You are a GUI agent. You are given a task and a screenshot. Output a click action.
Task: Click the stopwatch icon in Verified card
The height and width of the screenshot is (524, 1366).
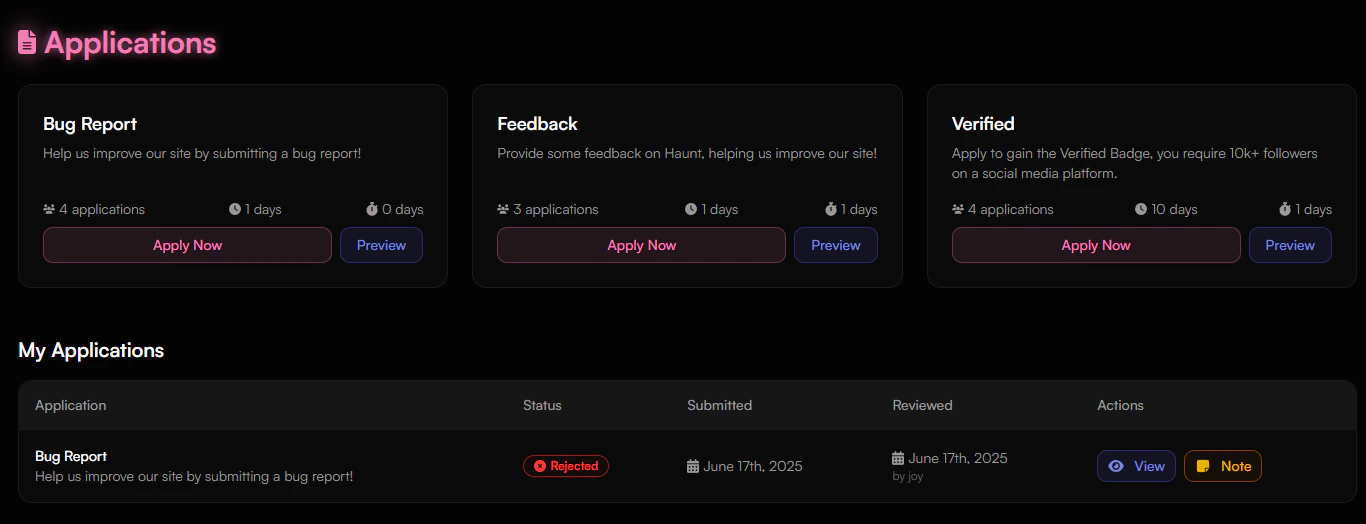click(x=1285, y=209)
